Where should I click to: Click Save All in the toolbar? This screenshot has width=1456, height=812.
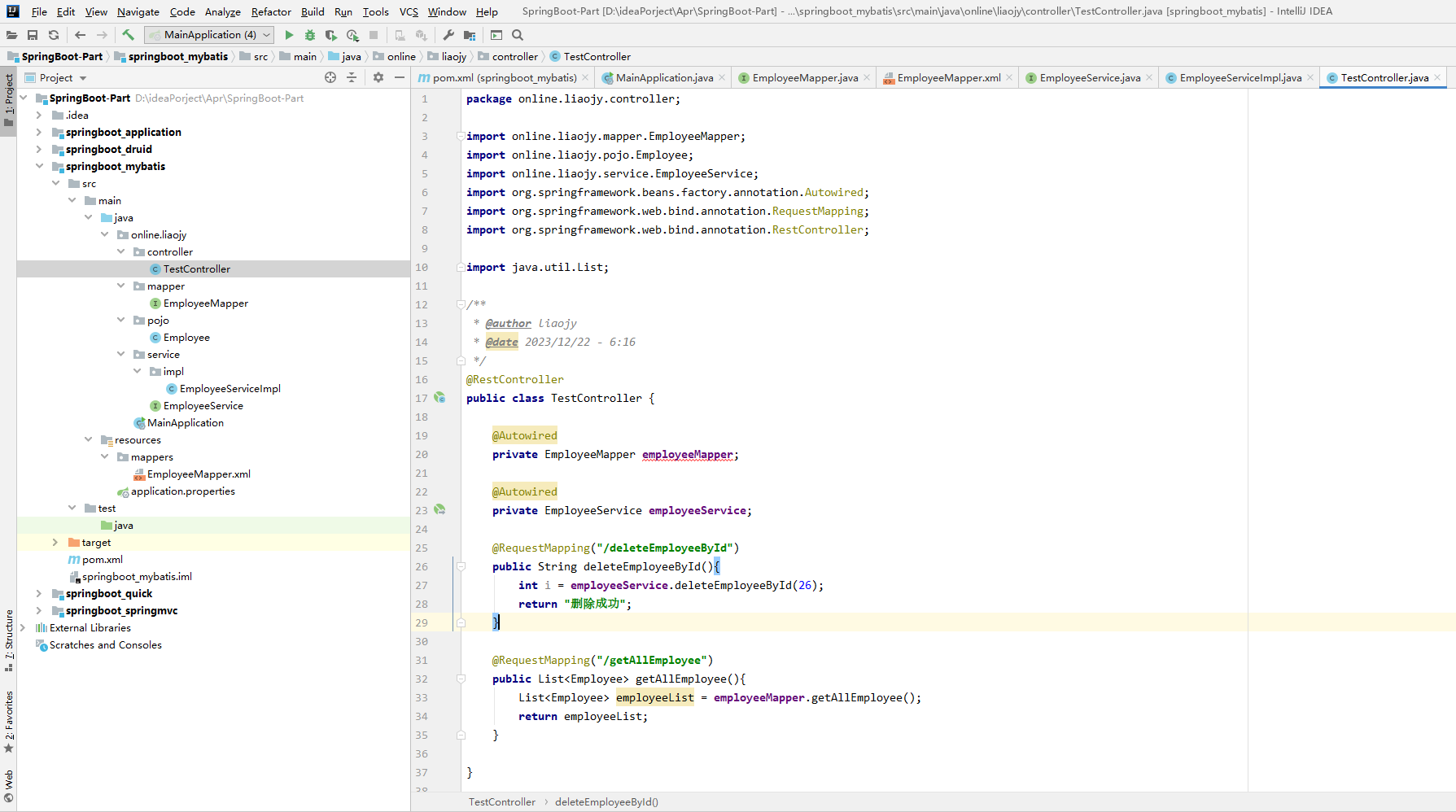point(33,35)
